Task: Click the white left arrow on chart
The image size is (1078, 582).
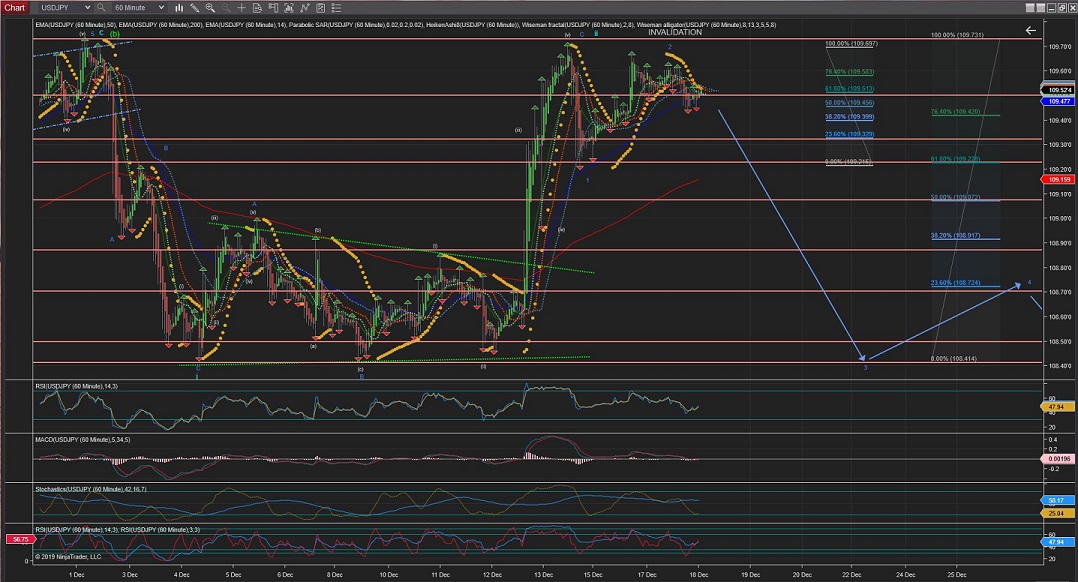Action: 1031,30
